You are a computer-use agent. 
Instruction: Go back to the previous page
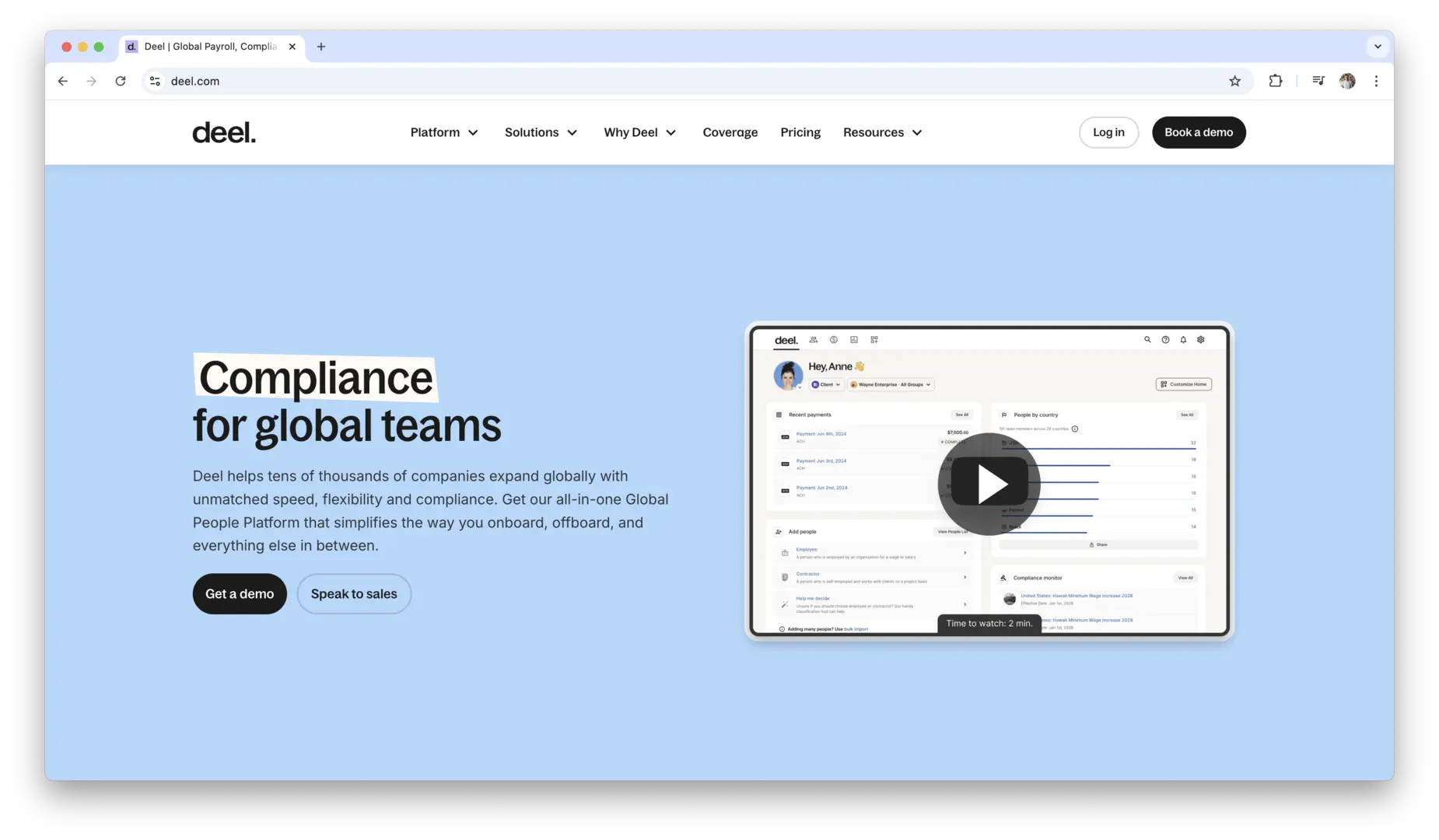pyautogui.click(x=63, y=81)
